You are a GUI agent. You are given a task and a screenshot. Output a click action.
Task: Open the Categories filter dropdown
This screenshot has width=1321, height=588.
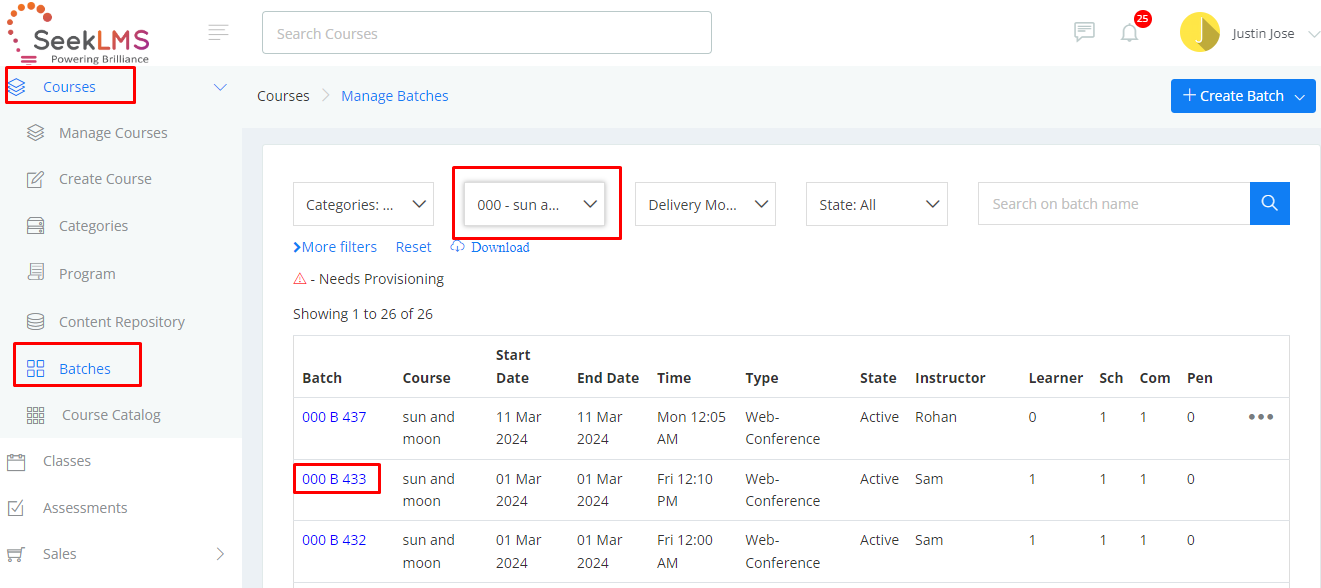click(363, 204)
